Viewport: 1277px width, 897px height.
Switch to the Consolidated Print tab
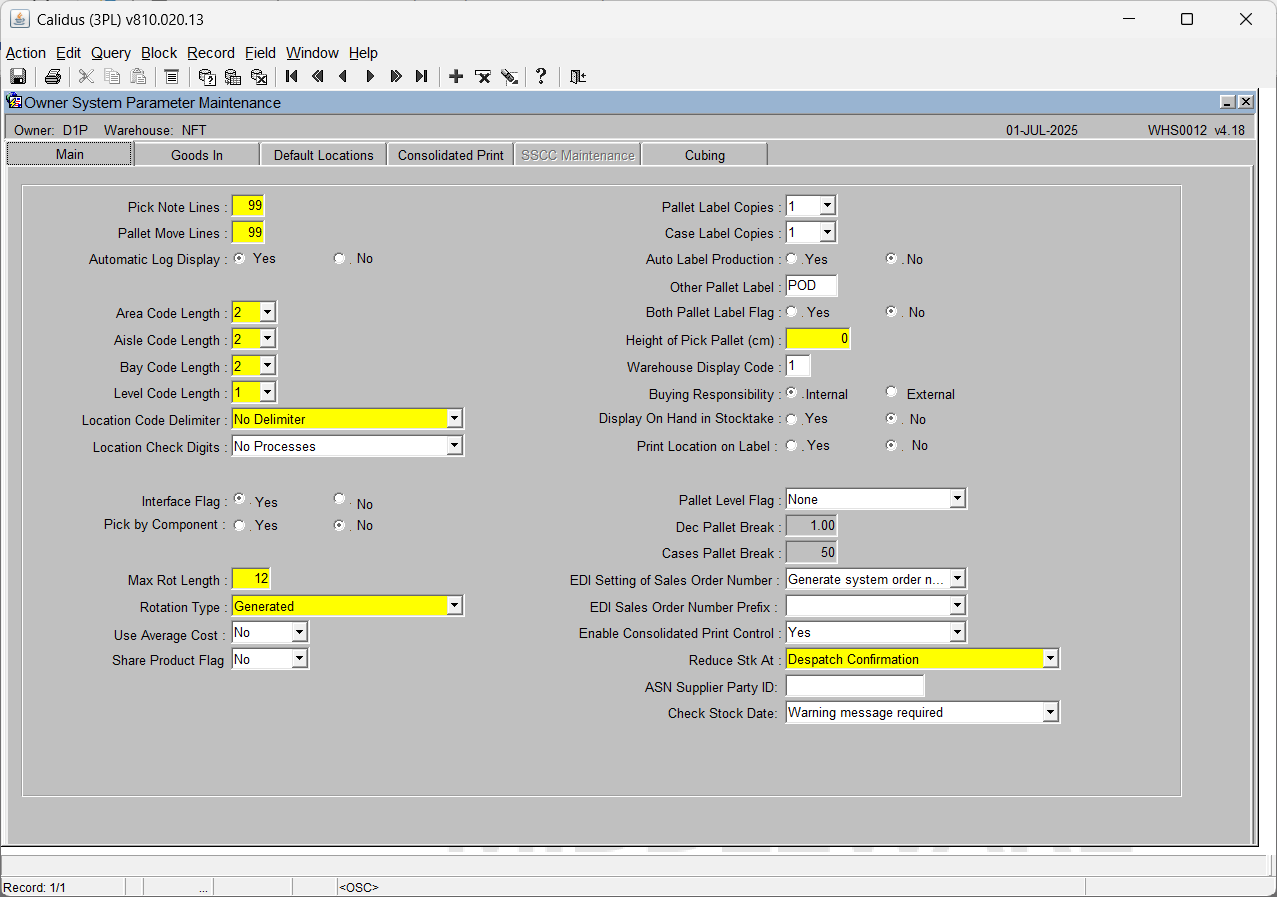point(451,155)
